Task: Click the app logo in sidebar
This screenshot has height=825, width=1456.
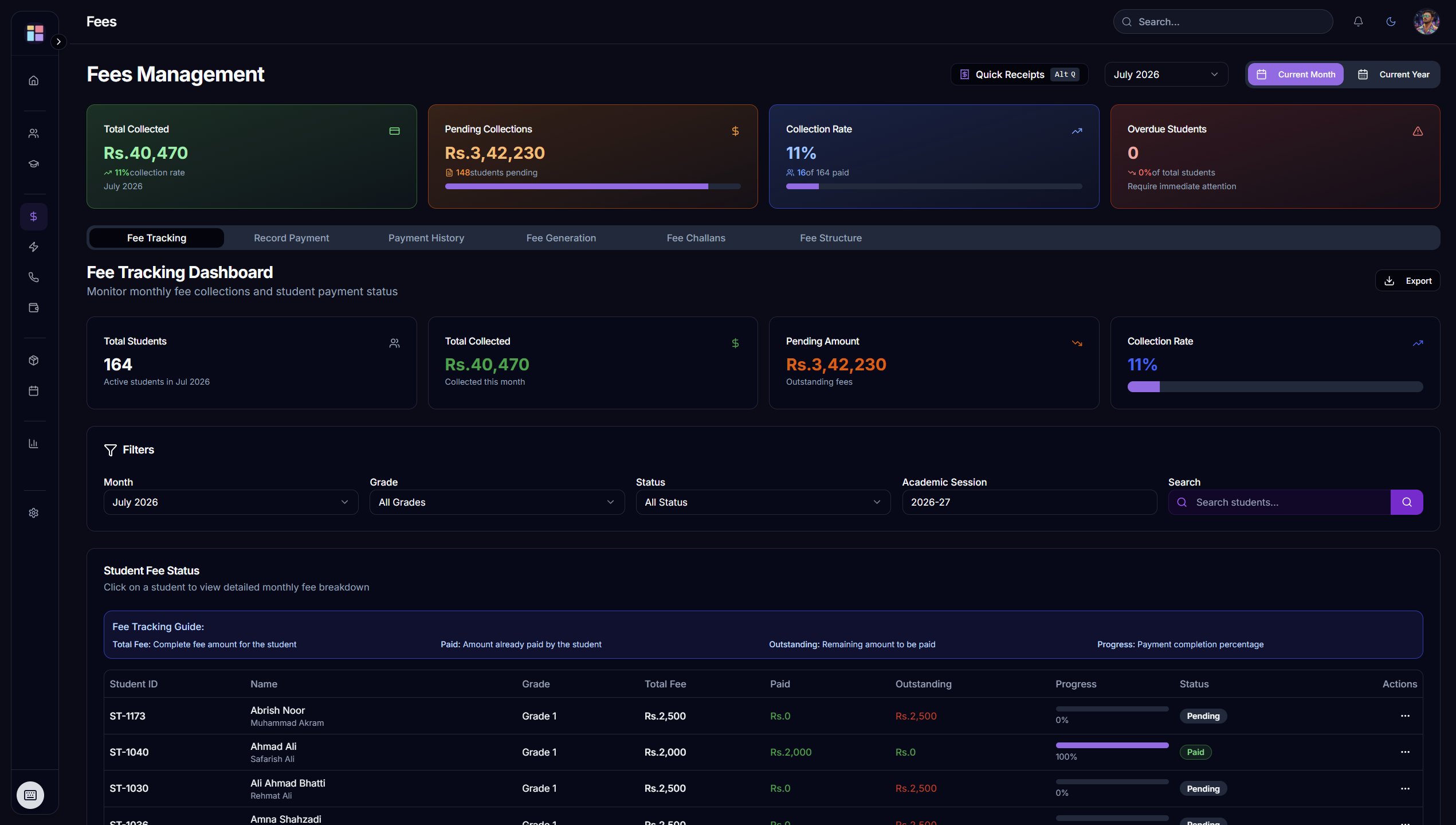Action: (35, 33)
